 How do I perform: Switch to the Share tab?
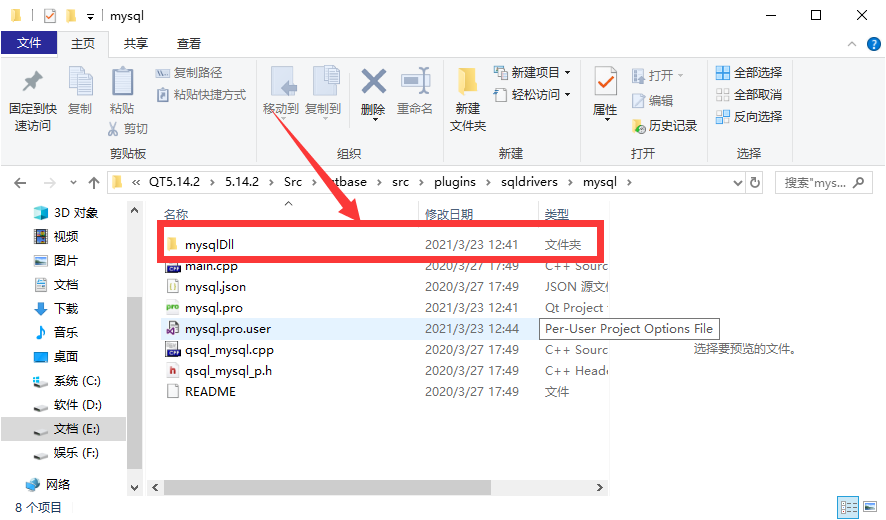click(x=136, y=44)
